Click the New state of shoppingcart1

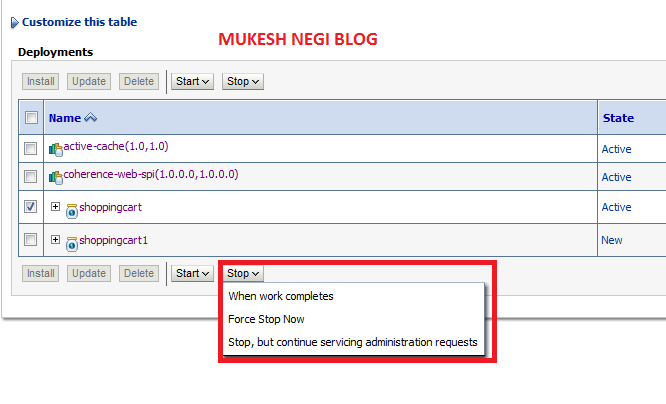coord(612,240)
